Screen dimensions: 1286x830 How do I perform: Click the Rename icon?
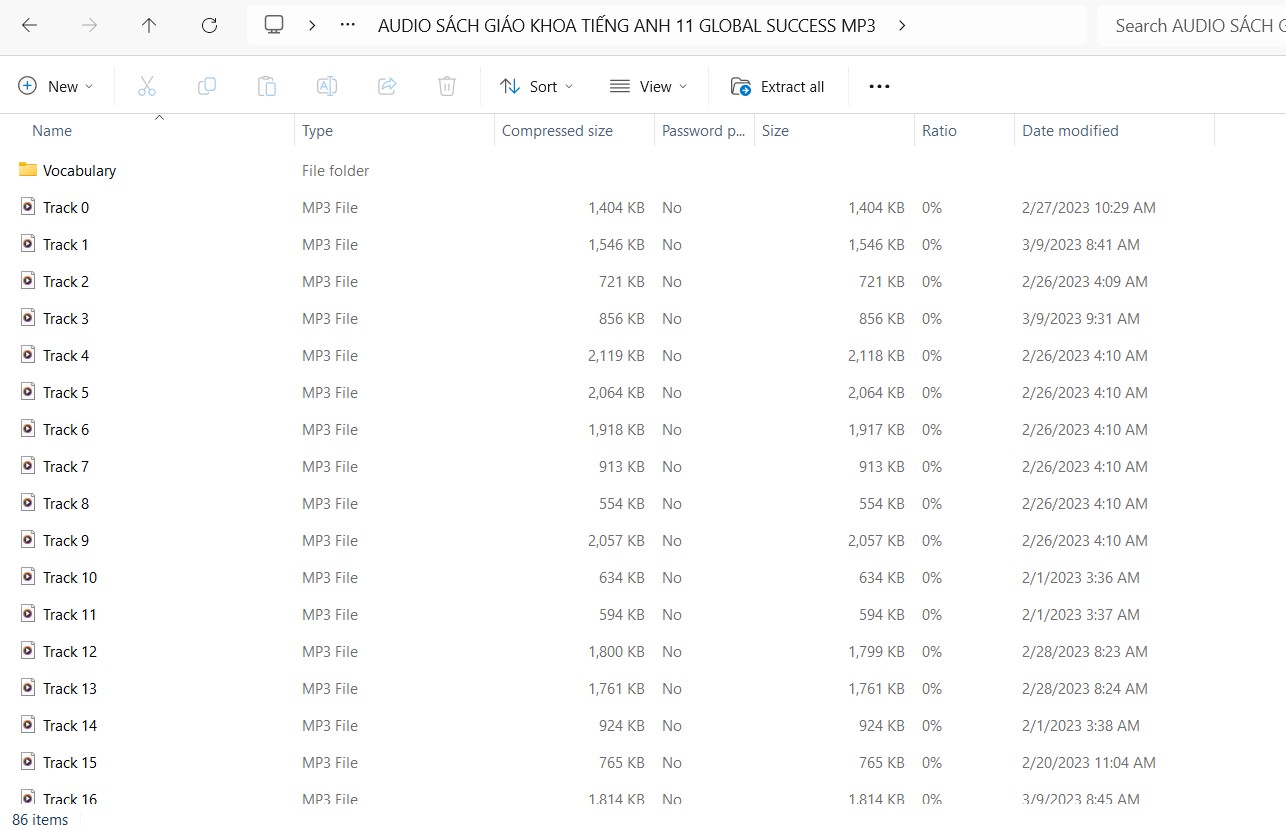327,86
